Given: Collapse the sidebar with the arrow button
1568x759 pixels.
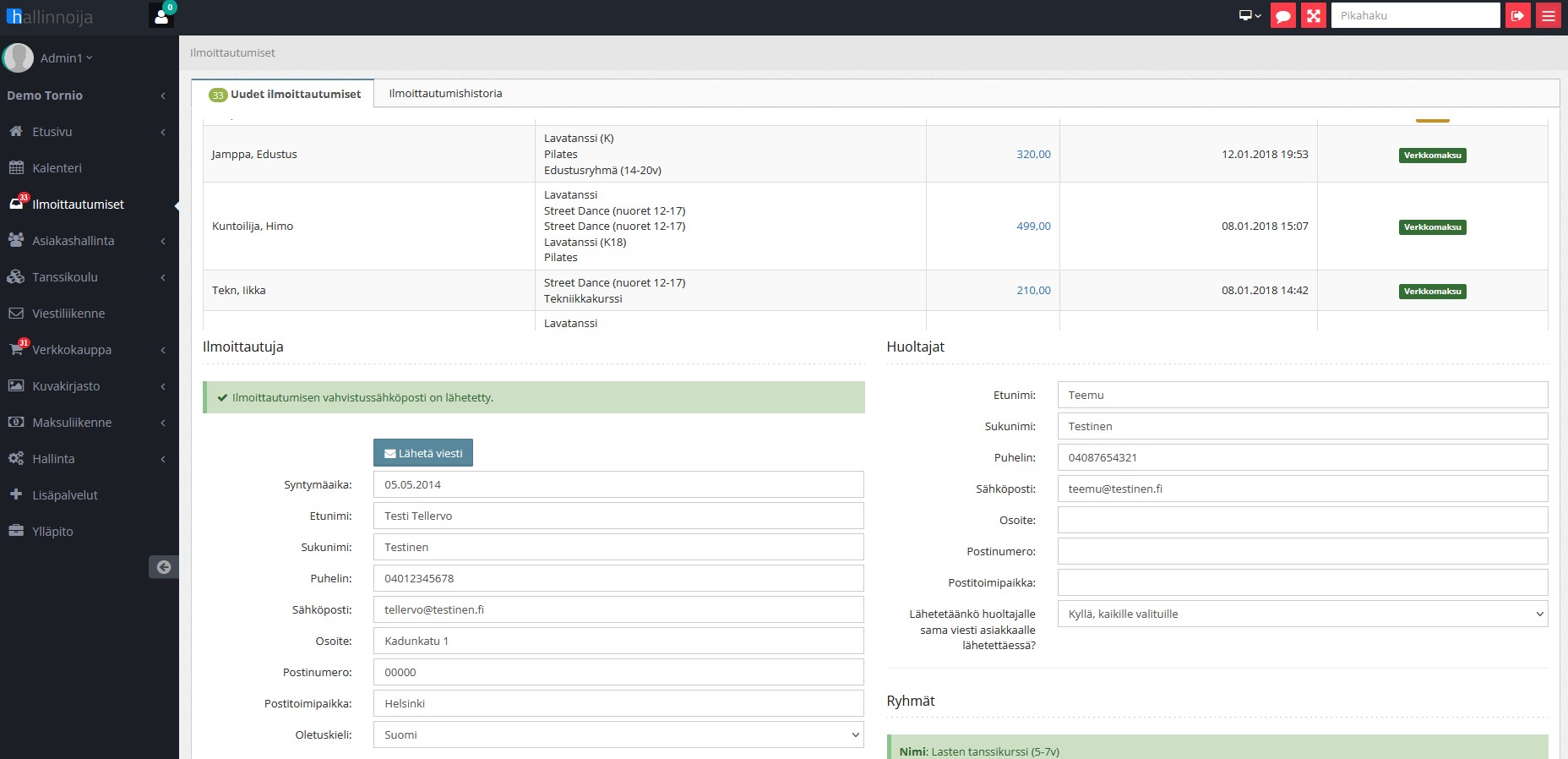Looking at the screenshot, I should [x=164, y=567].
